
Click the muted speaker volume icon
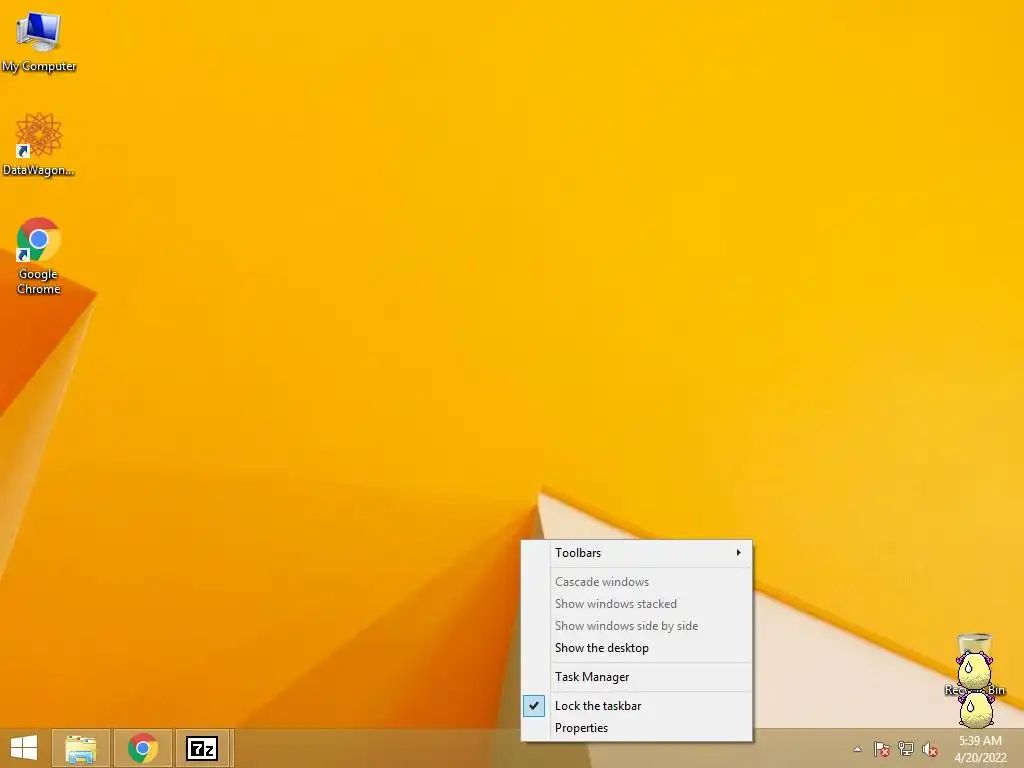point(929,749)
